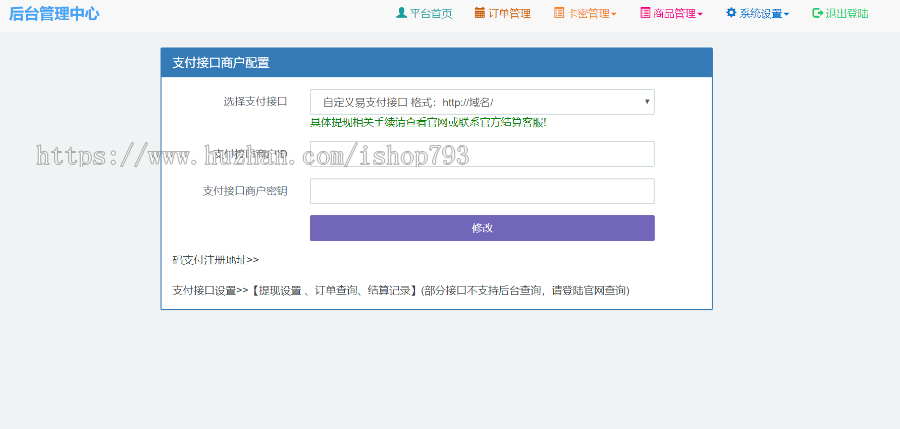Viewport: 900px width, 429px height.
Task: Focus the 支付接口商户密钥 input field
Action: point(482,191)
